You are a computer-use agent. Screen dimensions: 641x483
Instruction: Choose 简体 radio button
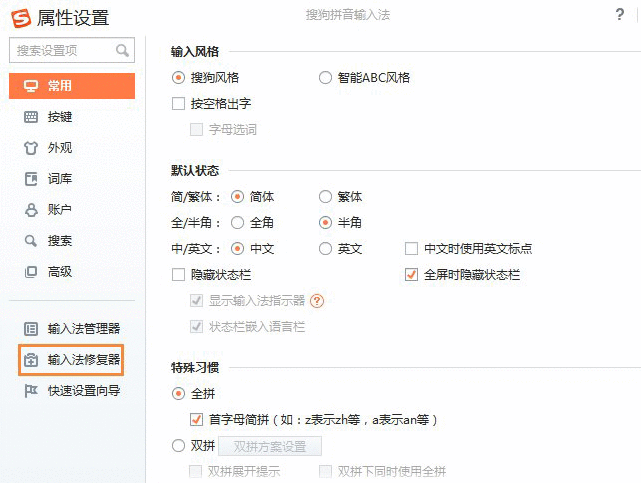click(x=237, y=197)
